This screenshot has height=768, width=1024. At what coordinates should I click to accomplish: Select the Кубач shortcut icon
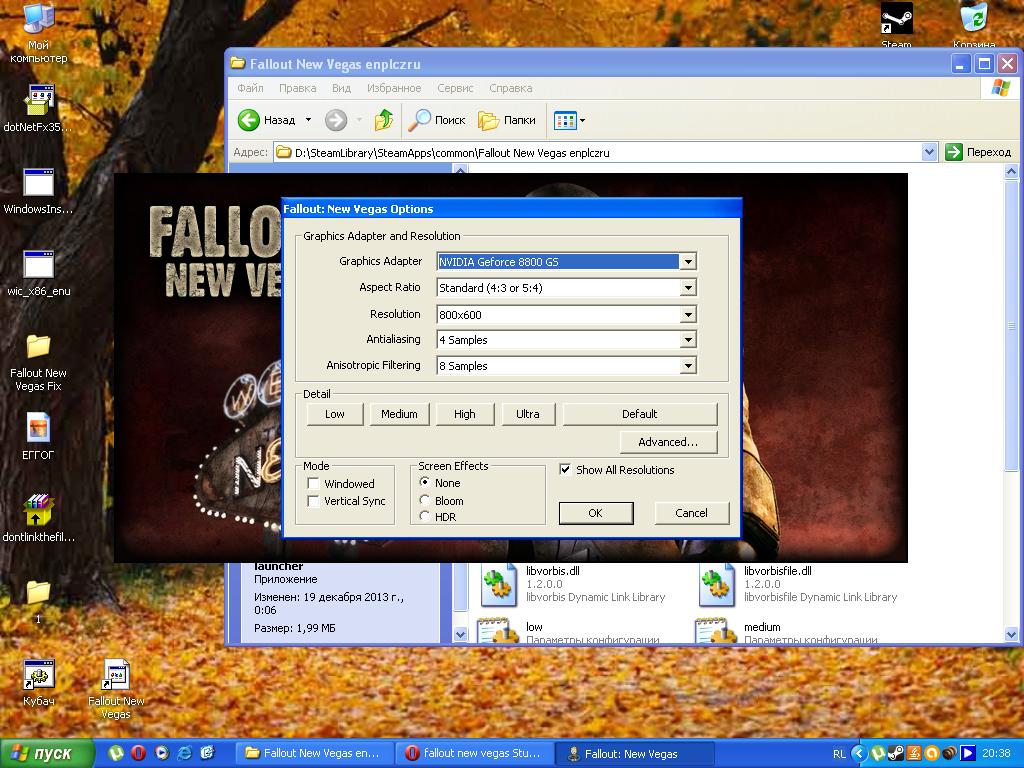[39, 675]
